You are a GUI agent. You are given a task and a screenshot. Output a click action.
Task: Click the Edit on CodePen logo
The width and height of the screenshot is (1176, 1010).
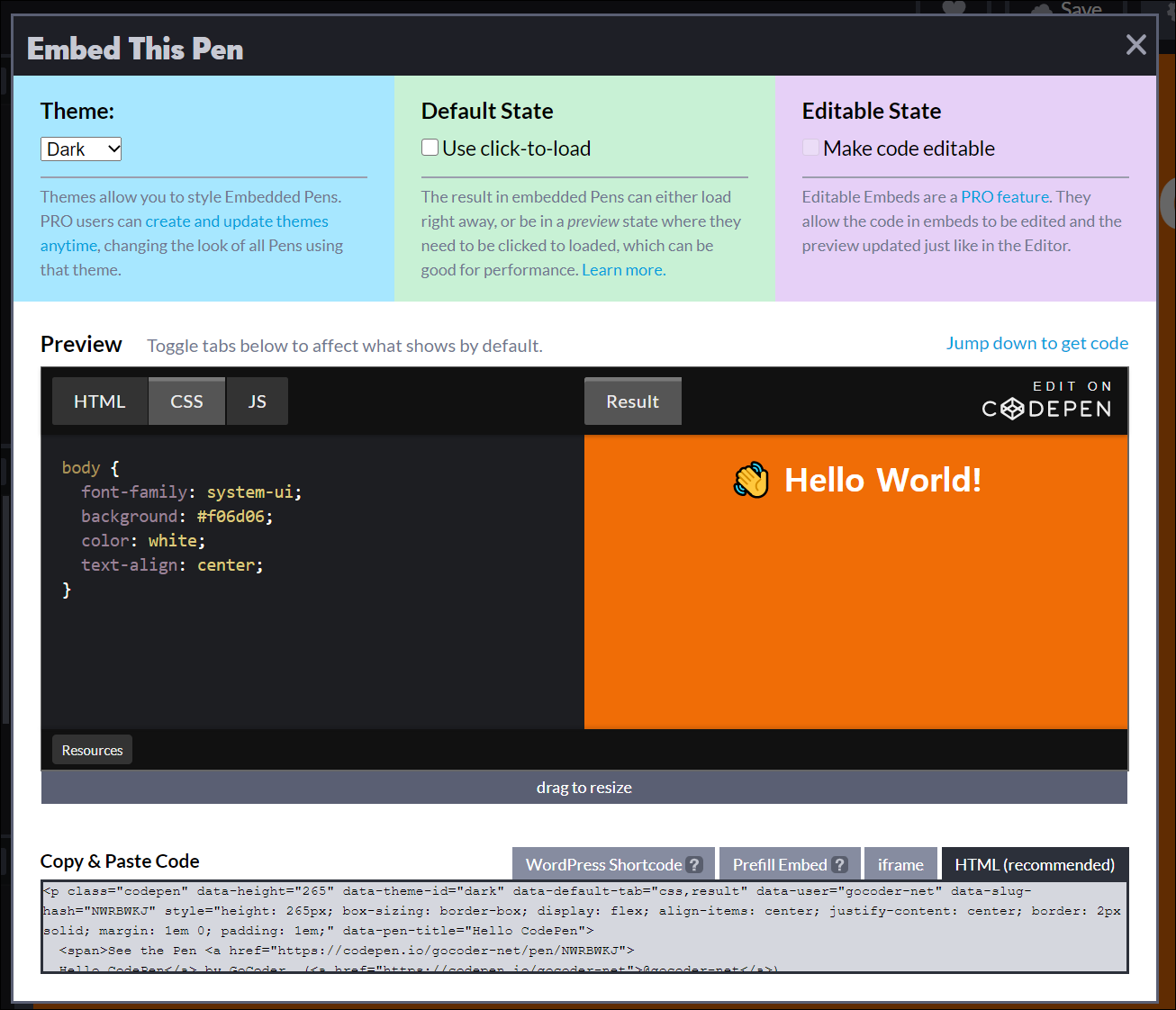coord(1046,401)
